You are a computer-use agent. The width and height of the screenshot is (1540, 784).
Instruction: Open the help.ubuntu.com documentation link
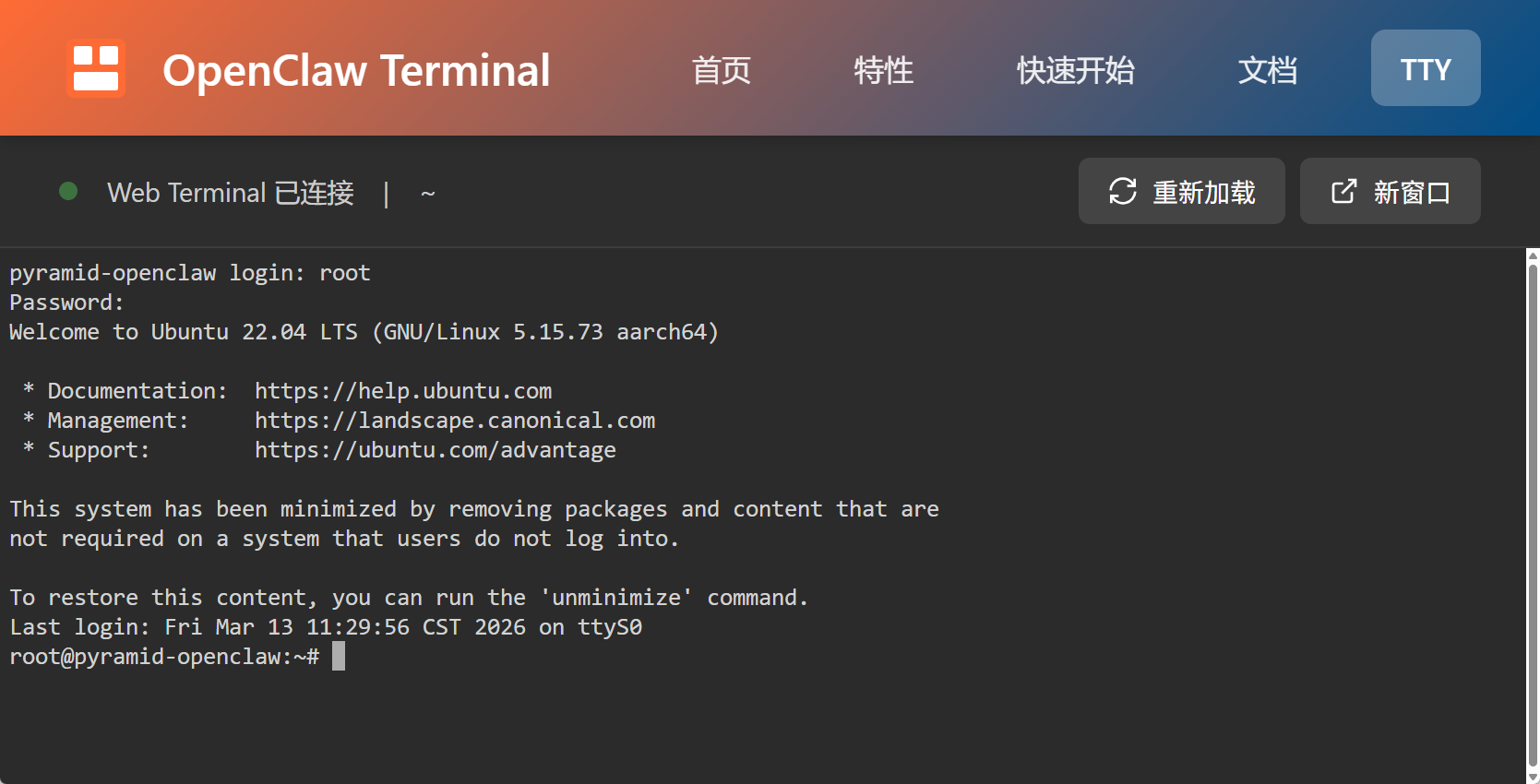403,391
